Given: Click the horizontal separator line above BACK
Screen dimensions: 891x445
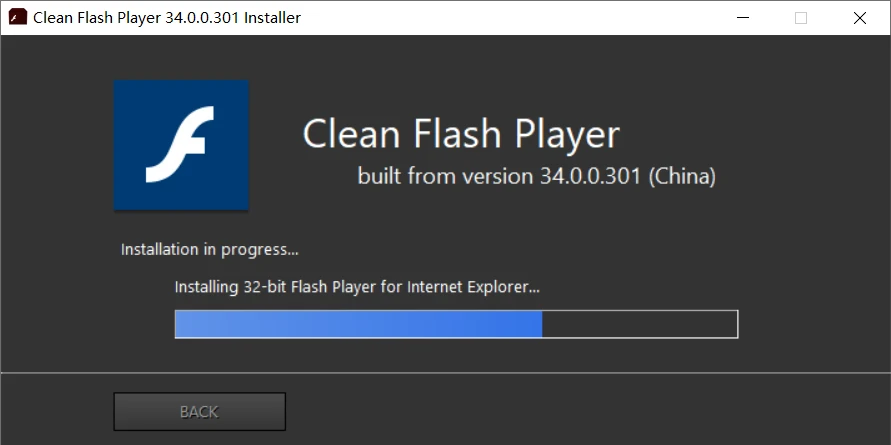Looking at the screenshot, I should pos(446,373).
